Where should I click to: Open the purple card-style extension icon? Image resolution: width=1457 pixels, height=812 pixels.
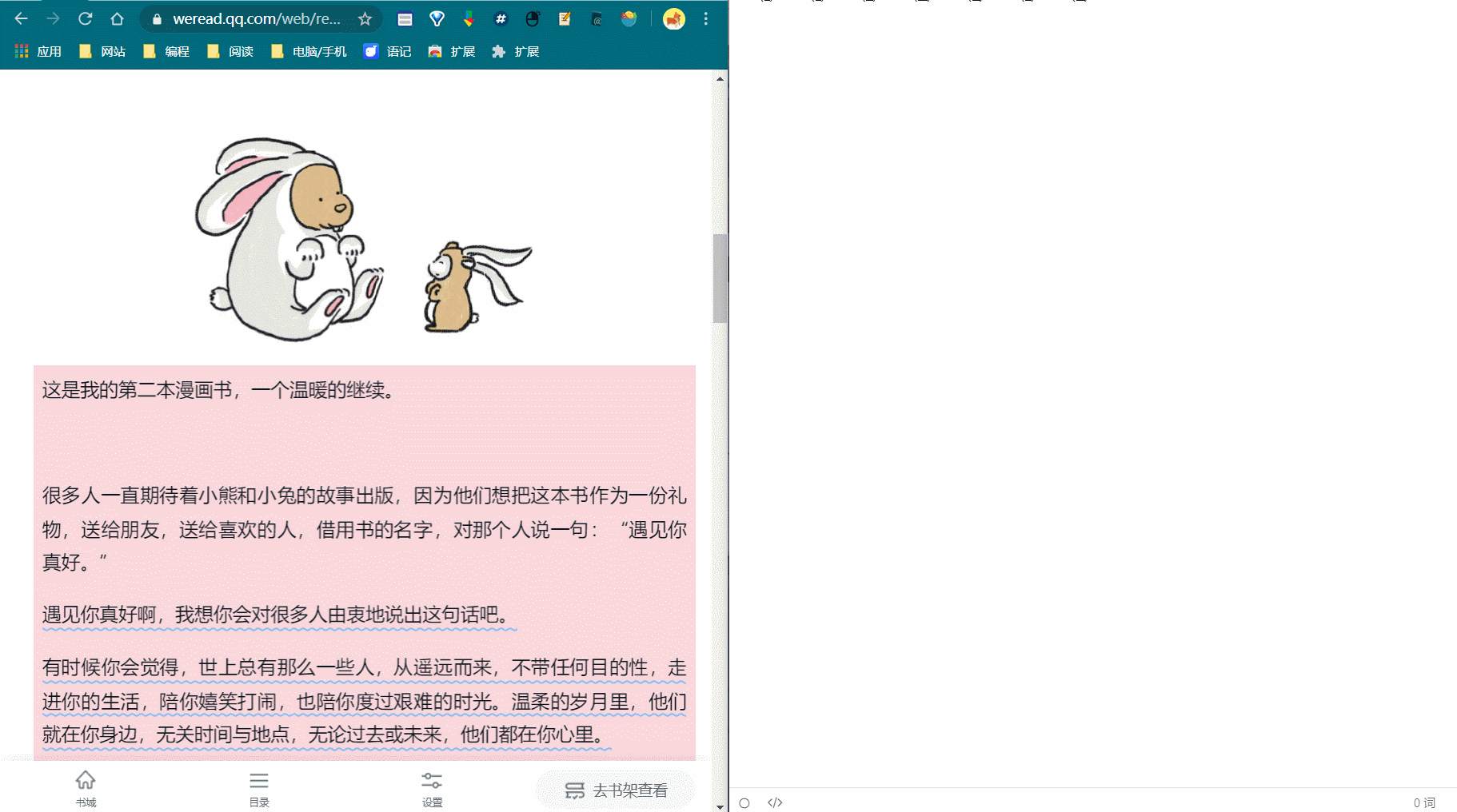point(405,19)
